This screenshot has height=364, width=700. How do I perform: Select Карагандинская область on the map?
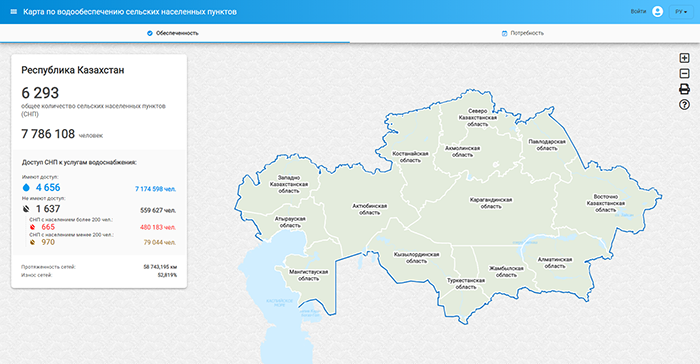coord(491,203)
